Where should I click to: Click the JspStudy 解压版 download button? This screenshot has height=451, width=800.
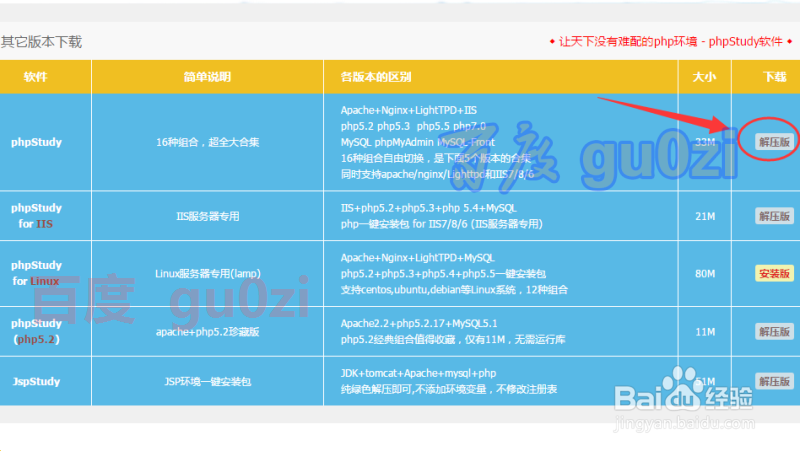(774, 381)
